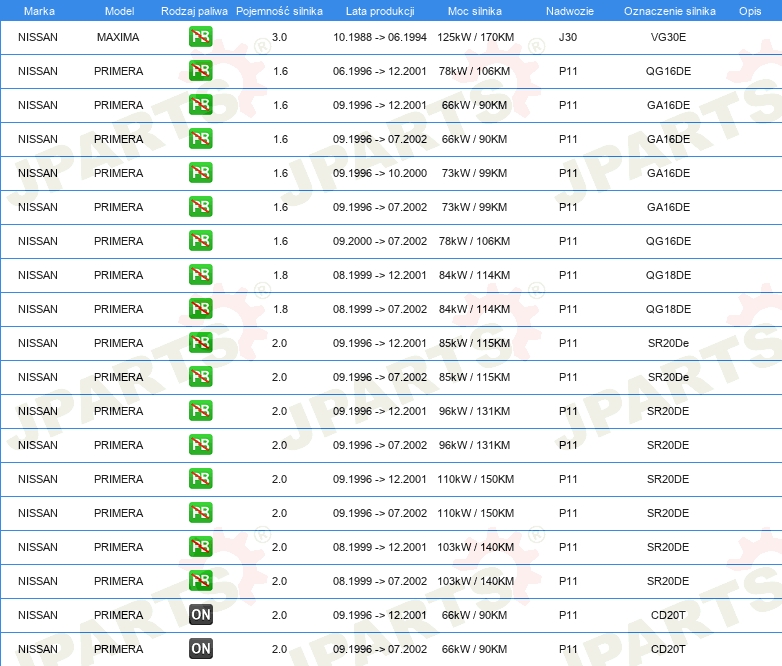Viewport: 782px width, 666px height.
Task: Click the petrol icon for PRIMERA QG16DE 06.1996
Action: (200, 71)
